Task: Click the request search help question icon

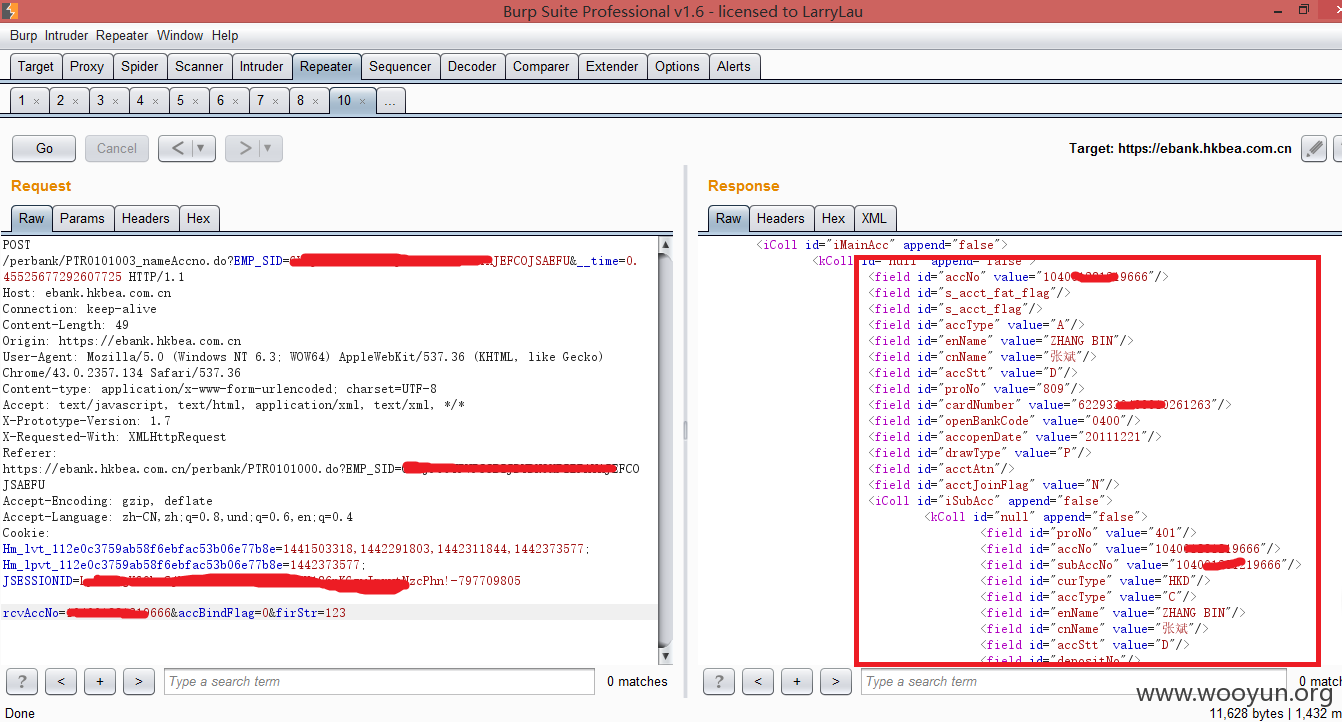Action: (21, 682)
